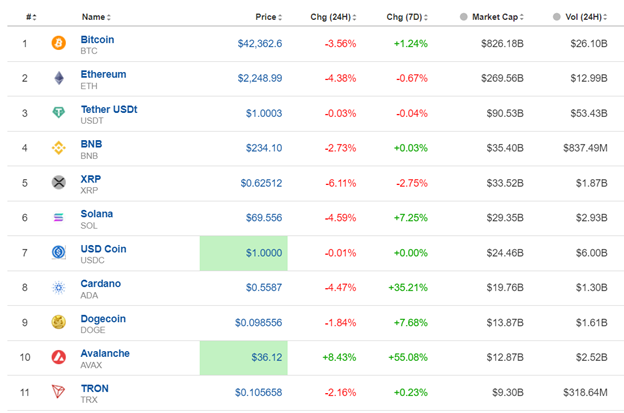The image size is (624, 413).
Task: Click Avalanche 24H change +8.43%
Action: click(339, 357)
